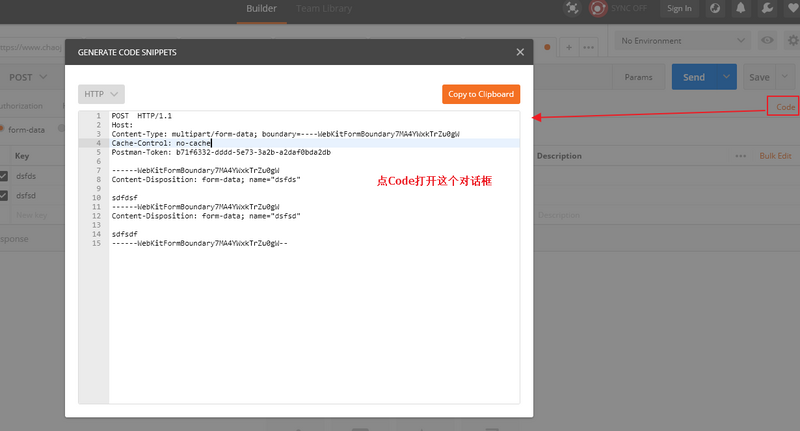This screenshot has width=800, height=431.
Task: Open the wrench settings icon
Action: (767, 8)
